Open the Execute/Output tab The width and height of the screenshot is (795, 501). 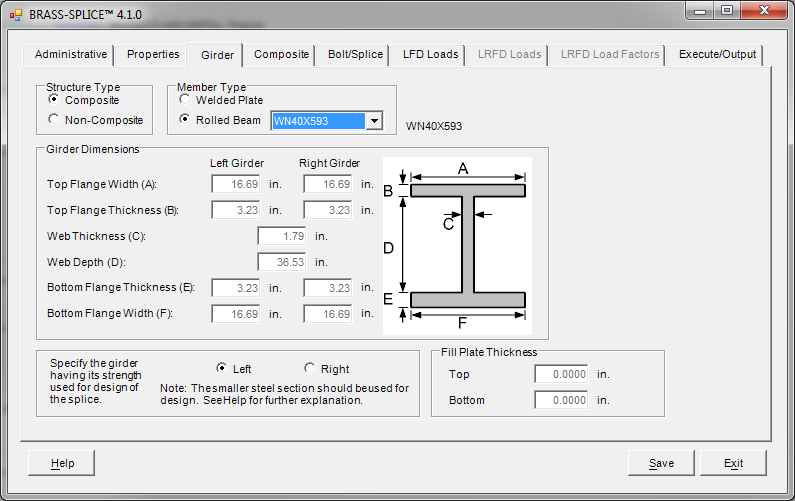pyautogui.click(x=716, y=54)
